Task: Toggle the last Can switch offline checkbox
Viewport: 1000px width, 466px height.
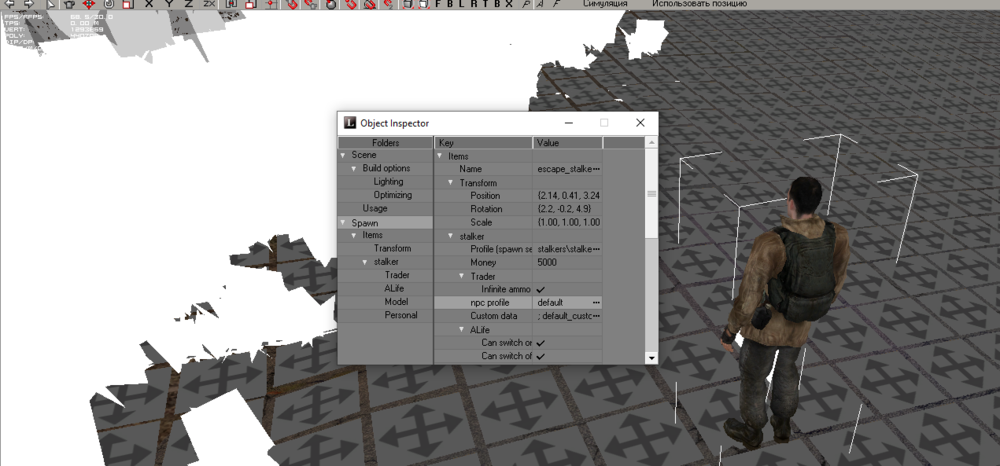Action: [541, 356]
